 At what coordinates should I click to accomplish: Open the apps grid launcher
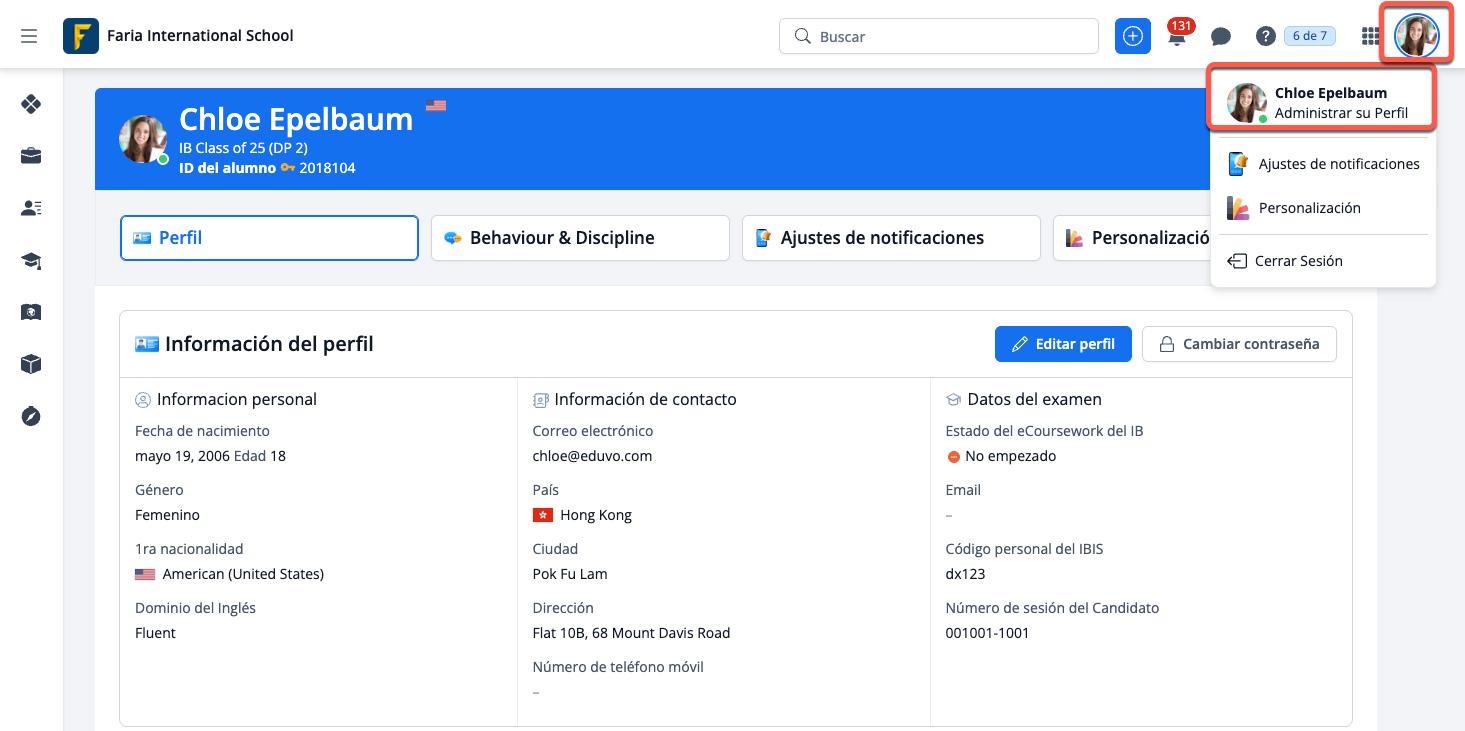click(x=1371, y=37)
